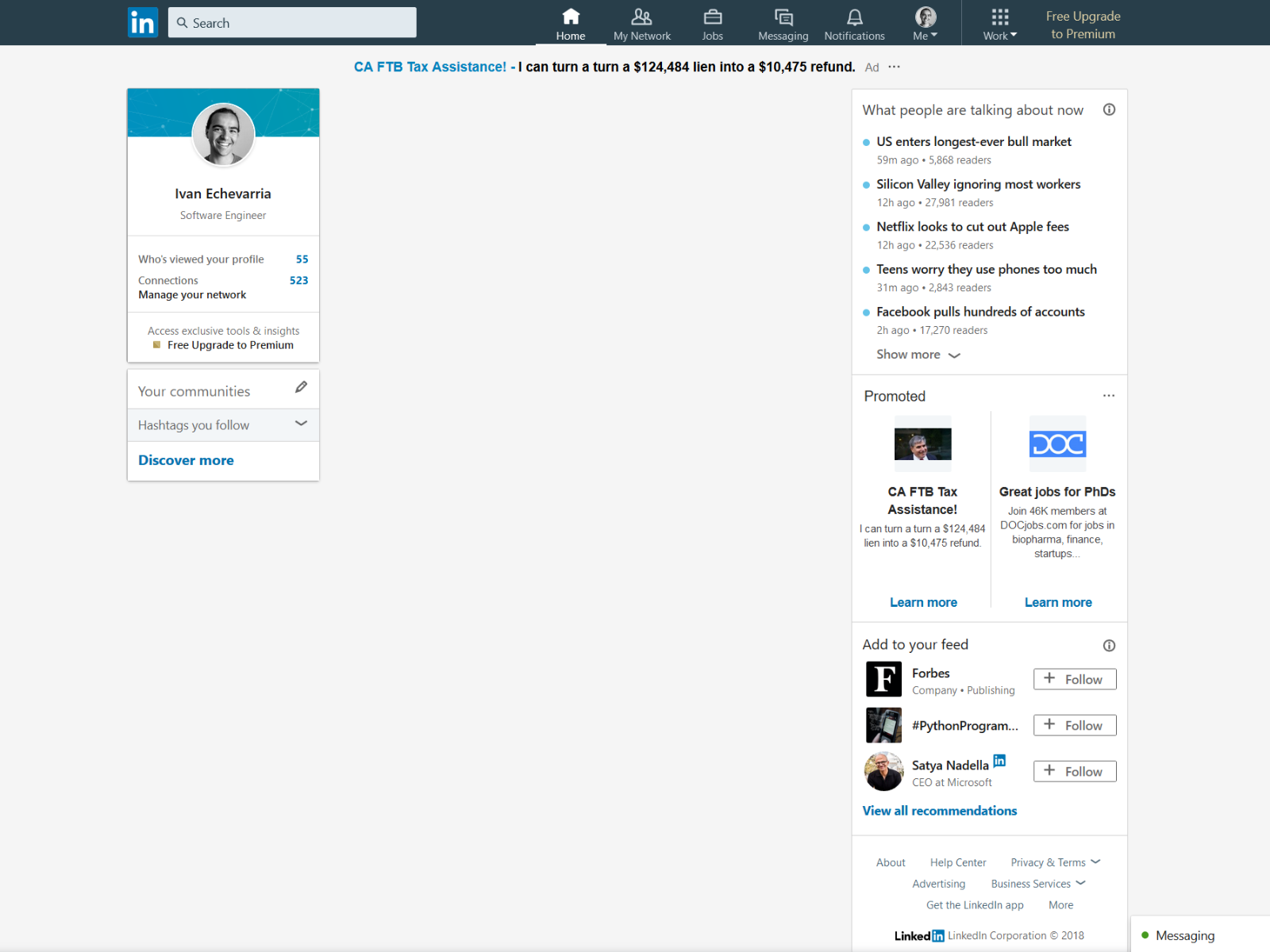Open Connections count 523
Viewport: 1270px width, 952px height.
(298, 280)
